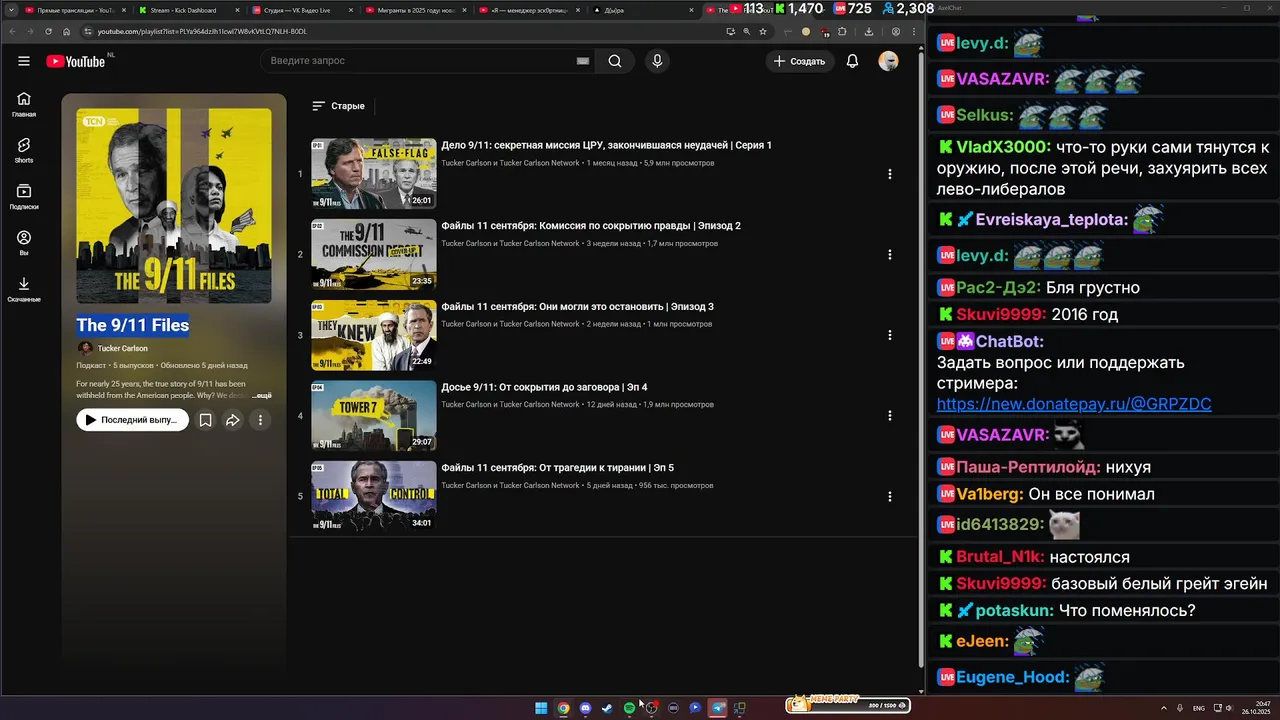The height and width of the screenshot is (720, 1280).
Task: Open the on-screen keyboard in the search box
Action: tap(583, 61)
